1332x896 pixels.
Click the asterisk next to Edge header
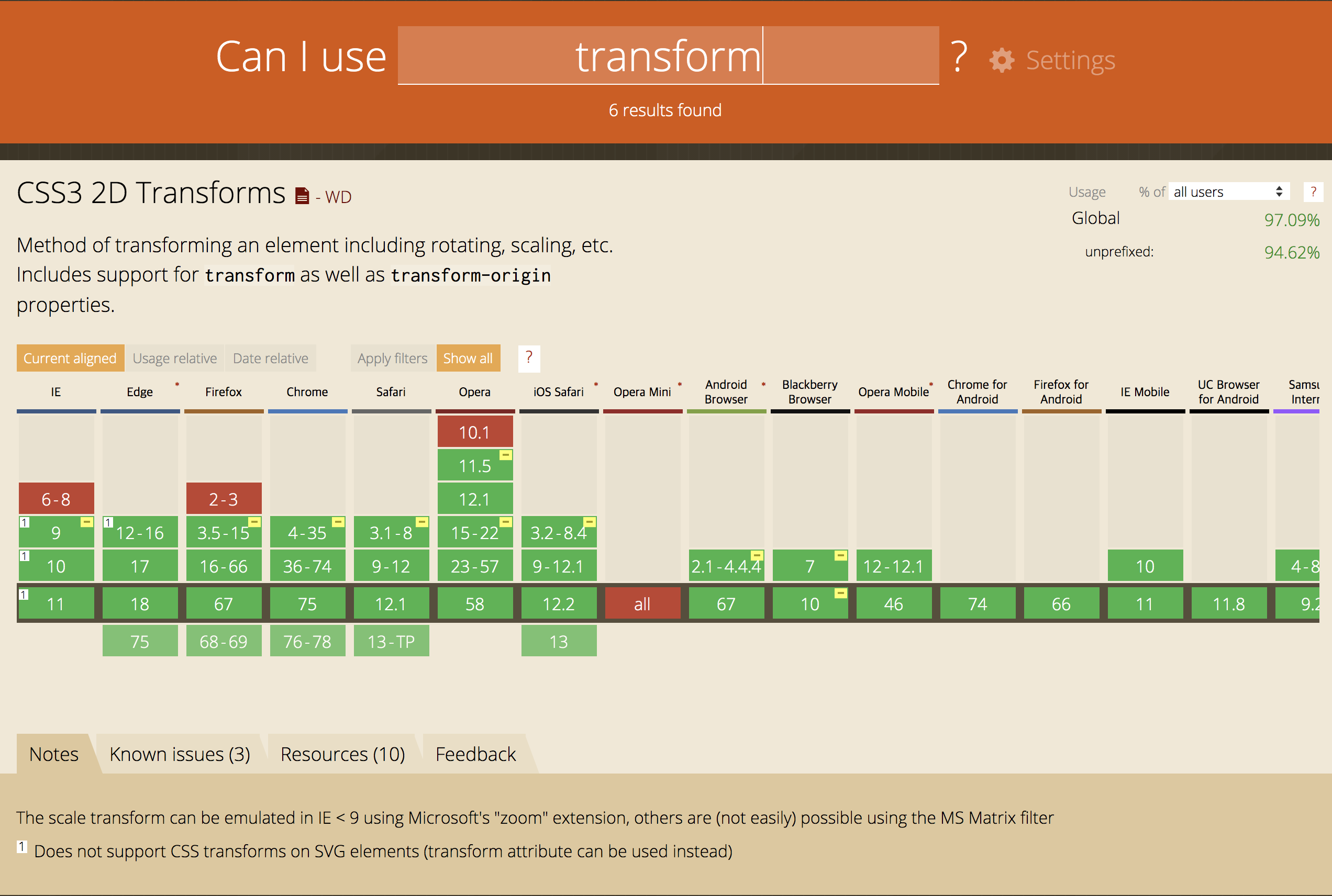[x=177, y=385]
